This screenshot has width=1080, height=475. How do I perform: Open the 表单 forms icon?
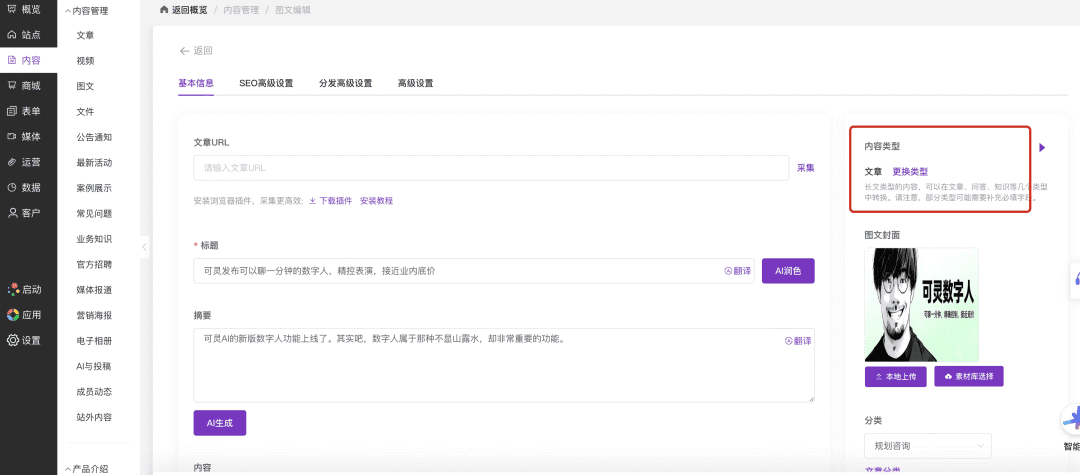pyautogui.click(x=12, y=112)
